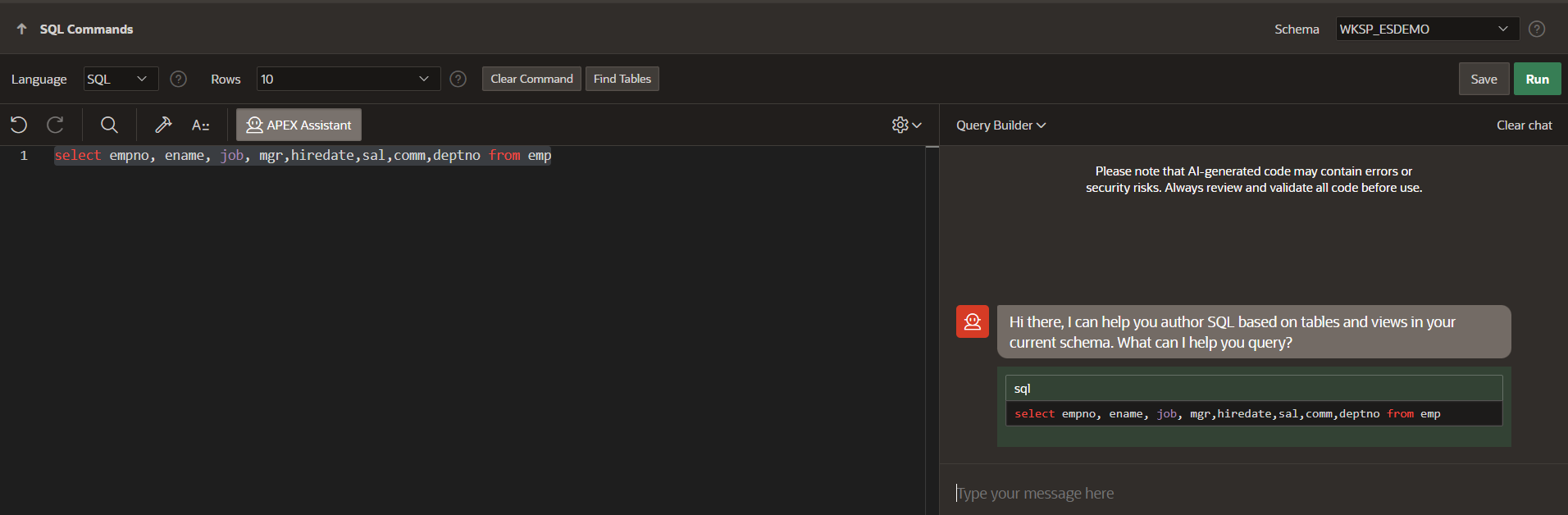Go up using the SQL Commands arrow
Image resolution: width=1568 pixels, height=515 pixels.
[x=21, y=29]
